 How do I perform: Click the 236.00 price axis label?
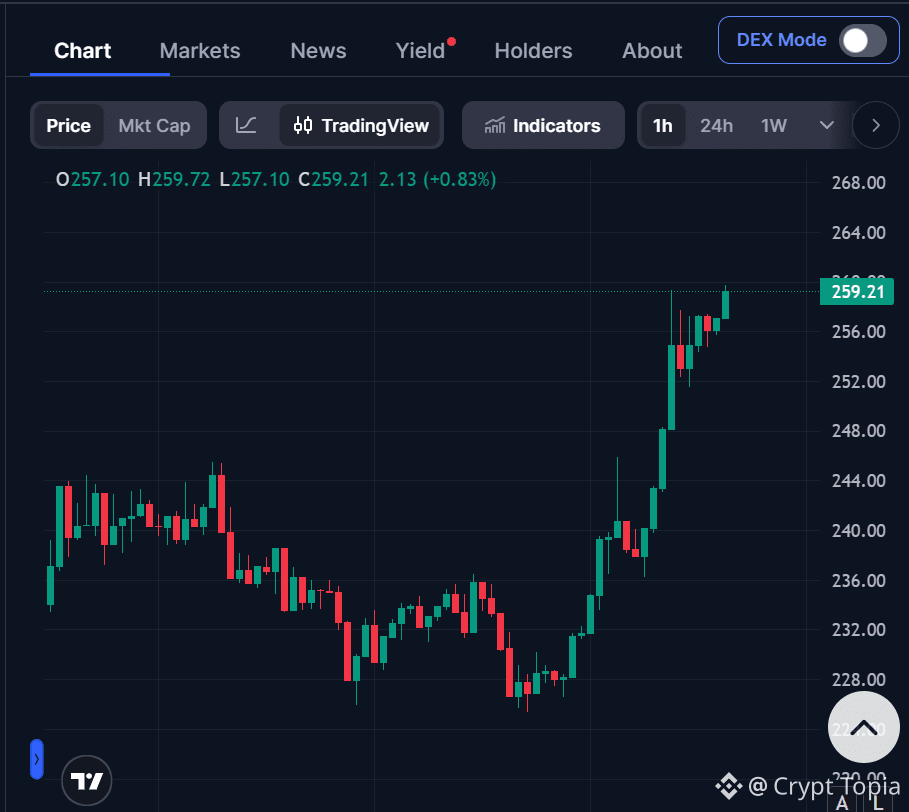[859, 581]
